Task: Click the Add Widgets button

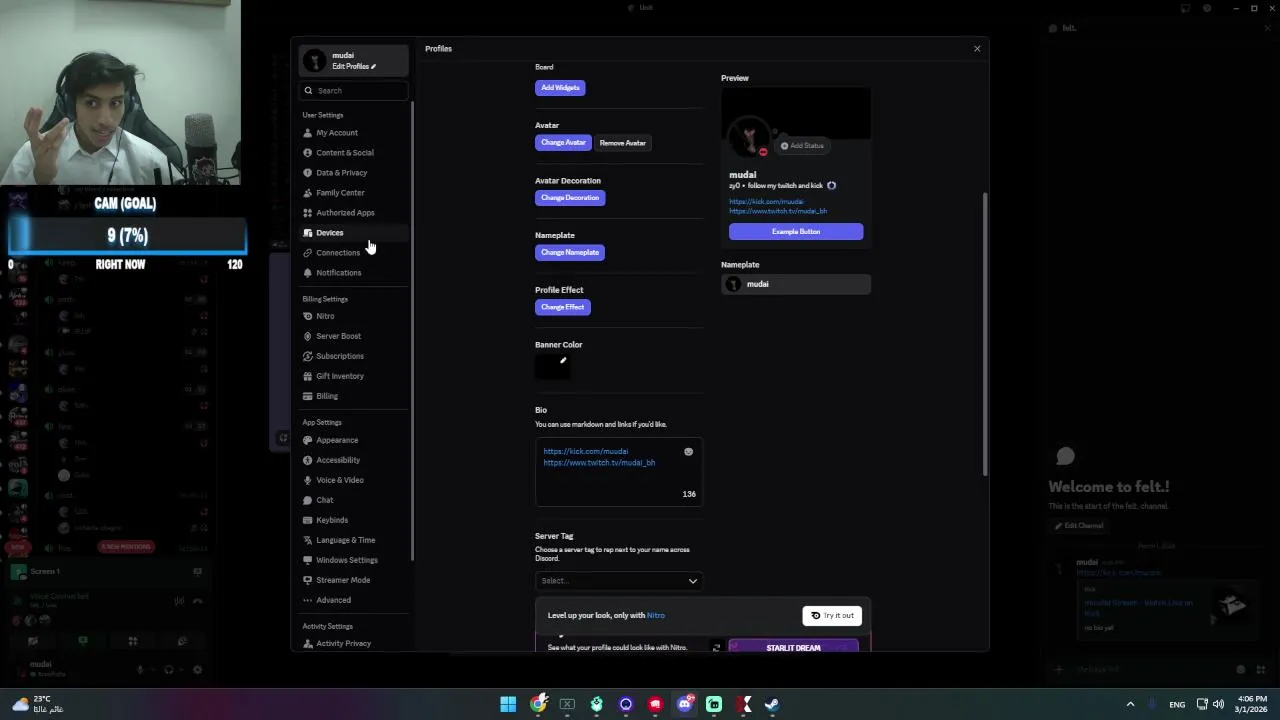Action: 560,88
